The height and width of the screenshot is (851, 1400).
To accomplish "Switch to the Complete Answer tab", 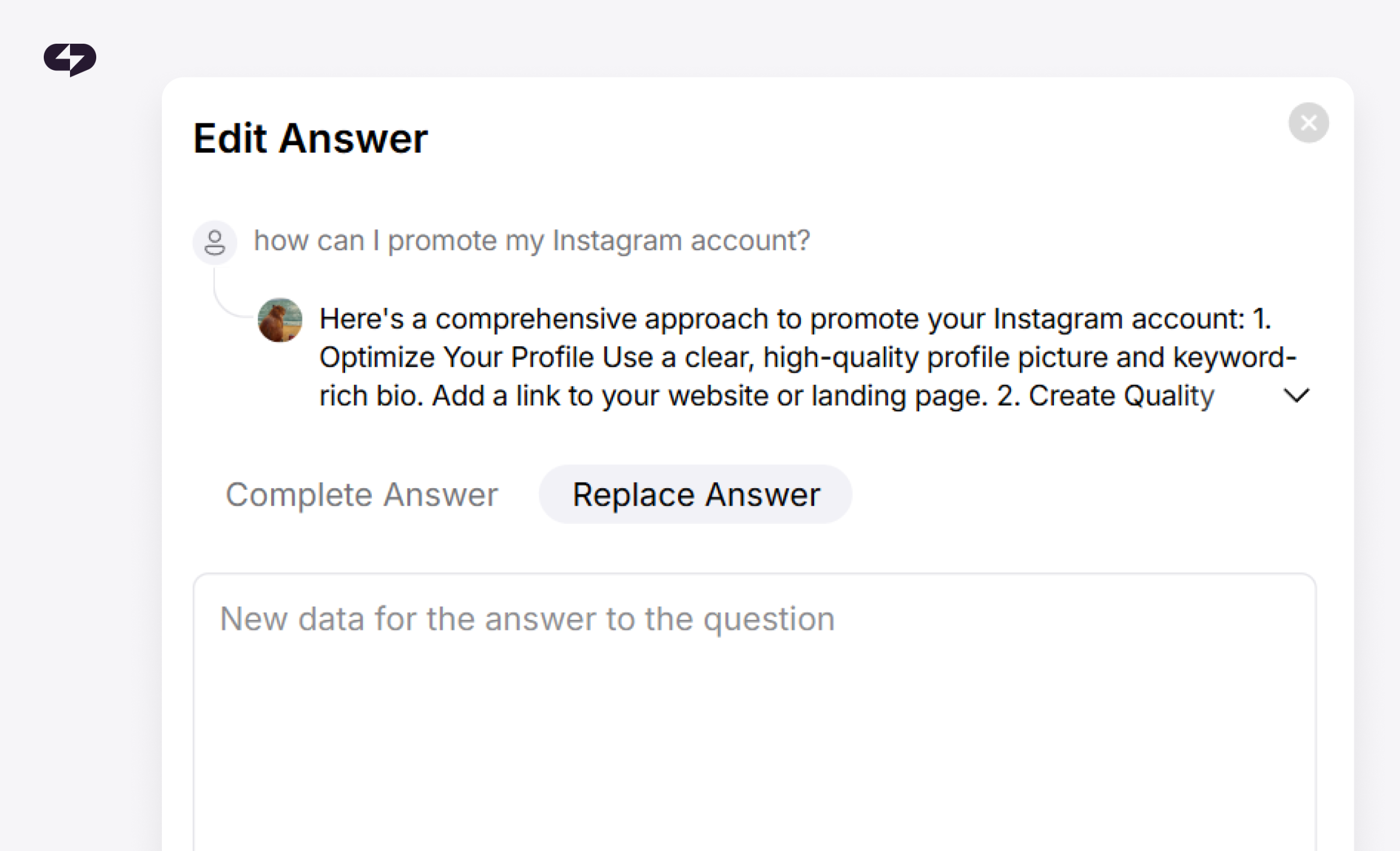I will pyautogui.click(x=361, y=495).
